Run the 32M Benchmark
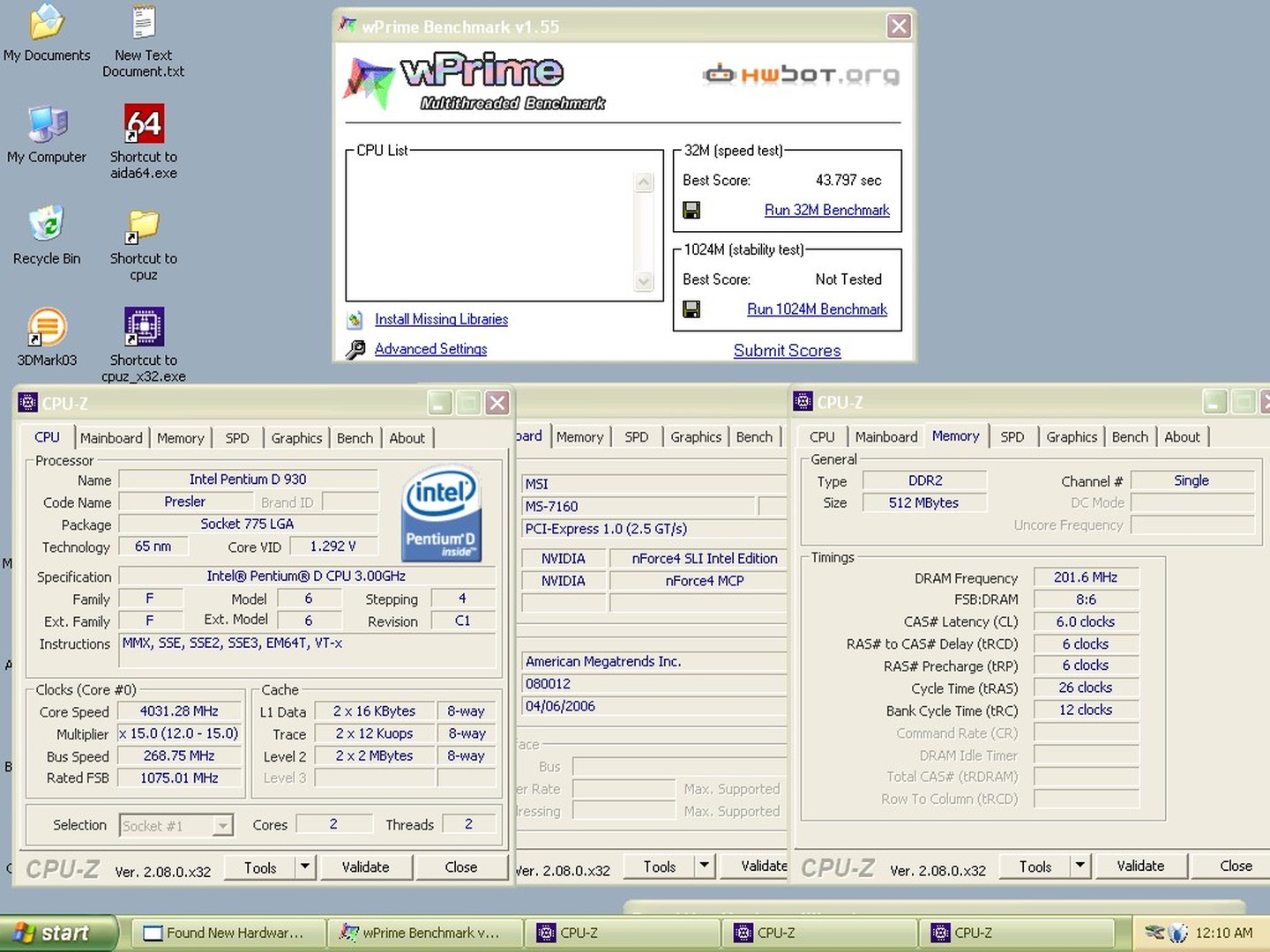The width and height of the screenshot is (1270, 952). coord(826,210)
